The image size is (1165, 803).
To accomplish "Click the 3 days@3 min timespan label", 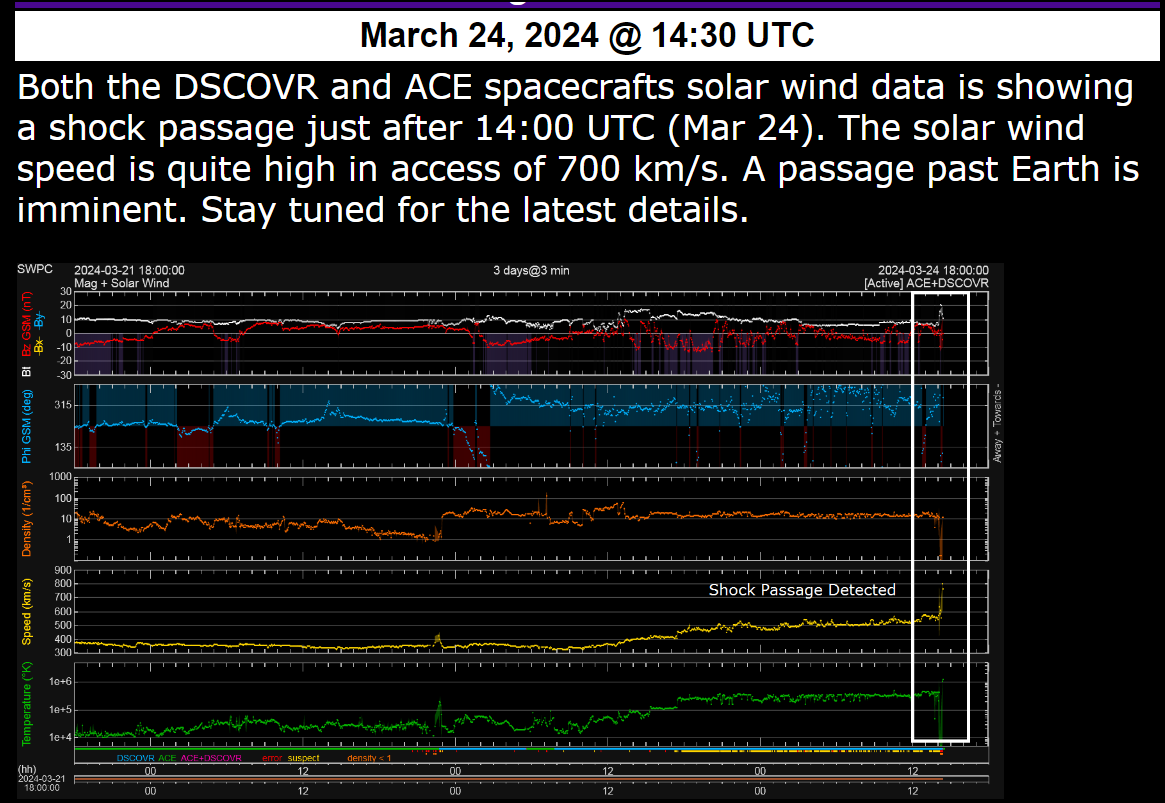I will (531, 270).
